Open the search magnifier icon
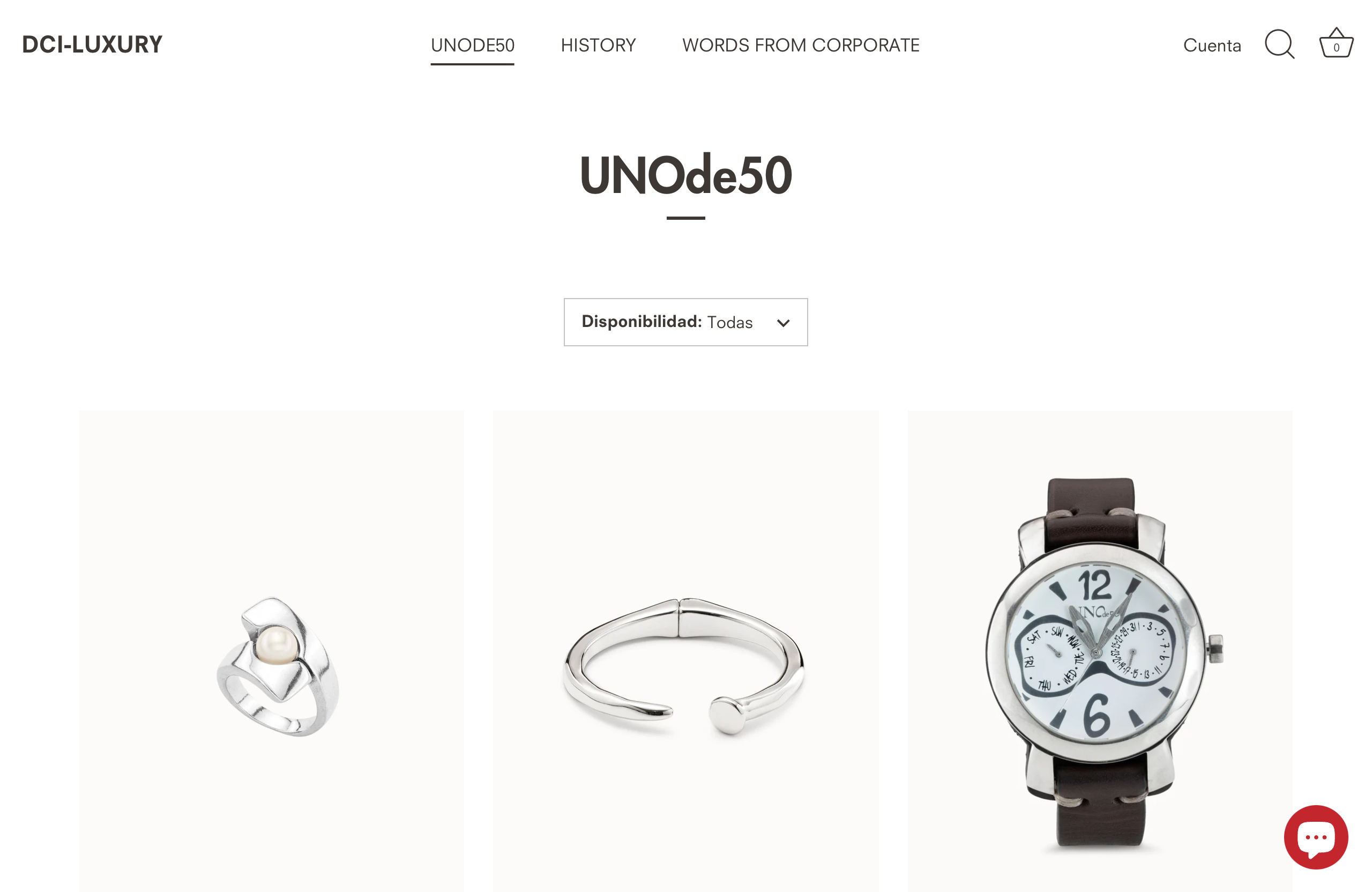1372x892 pixels. 1279,44
